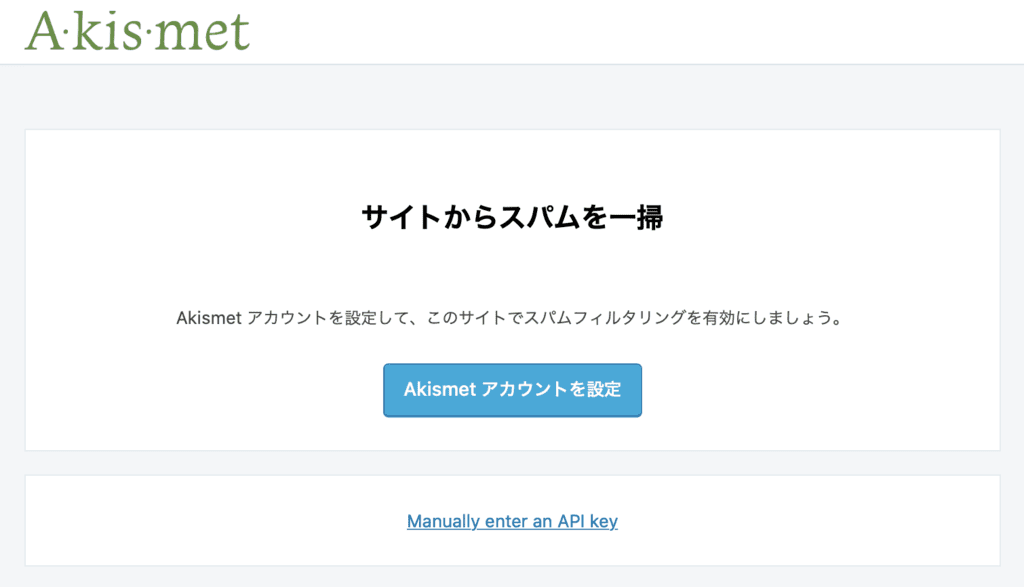
Task: Start account setup with the primary button
Action: tap(512, 390)
